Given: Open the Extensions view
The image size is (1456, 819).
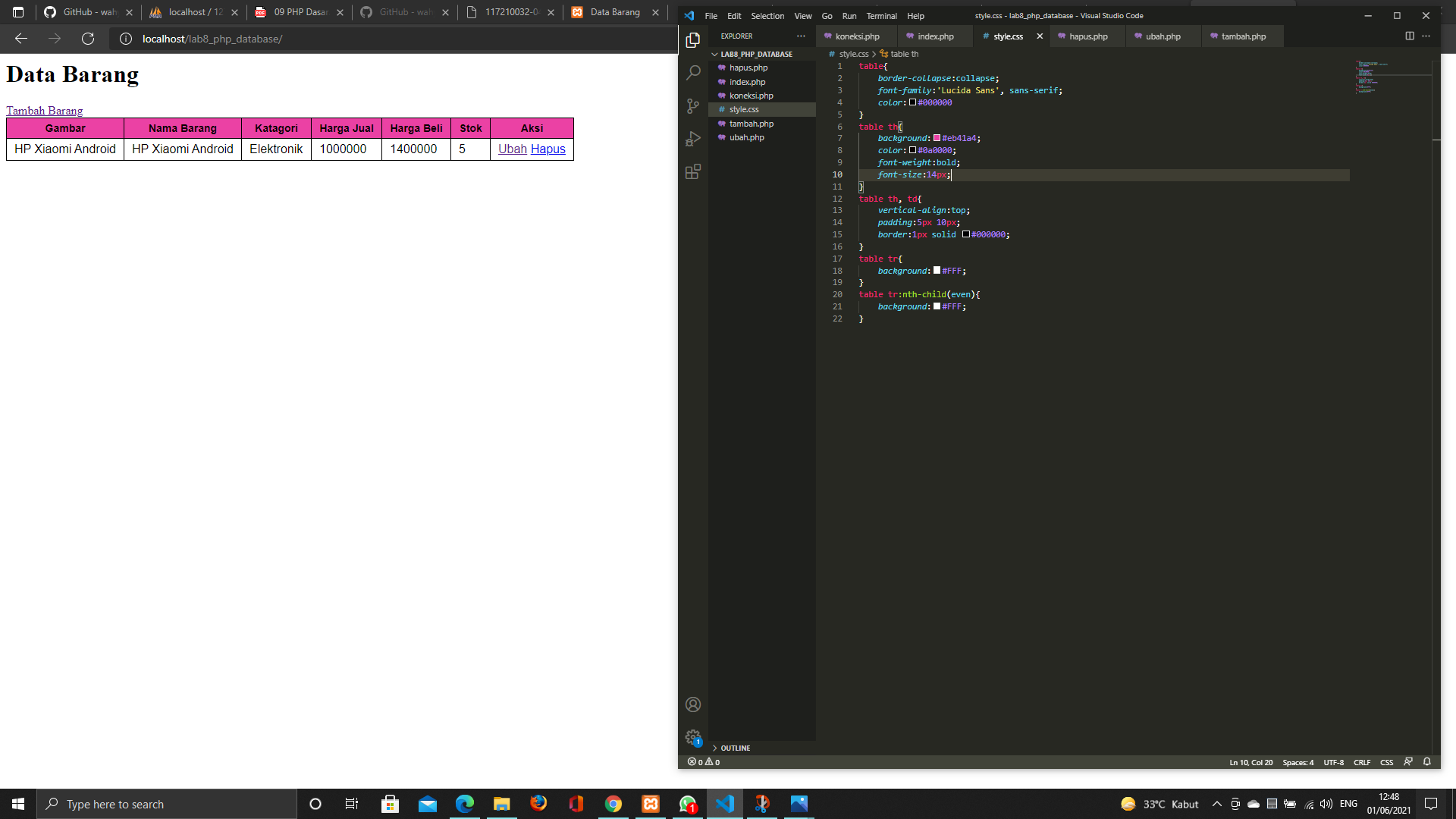Looking at the screenshot, I should [x=692, y=172].
